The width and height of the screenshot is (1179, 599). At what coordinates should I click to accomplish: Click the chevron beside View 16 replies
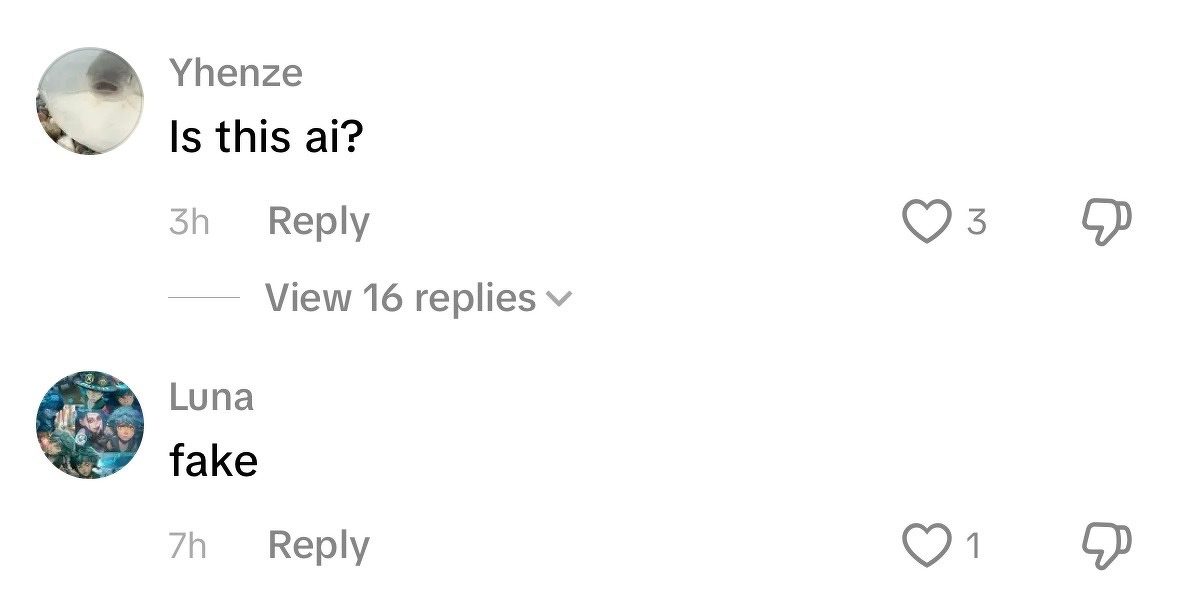(x=560, y=298)
